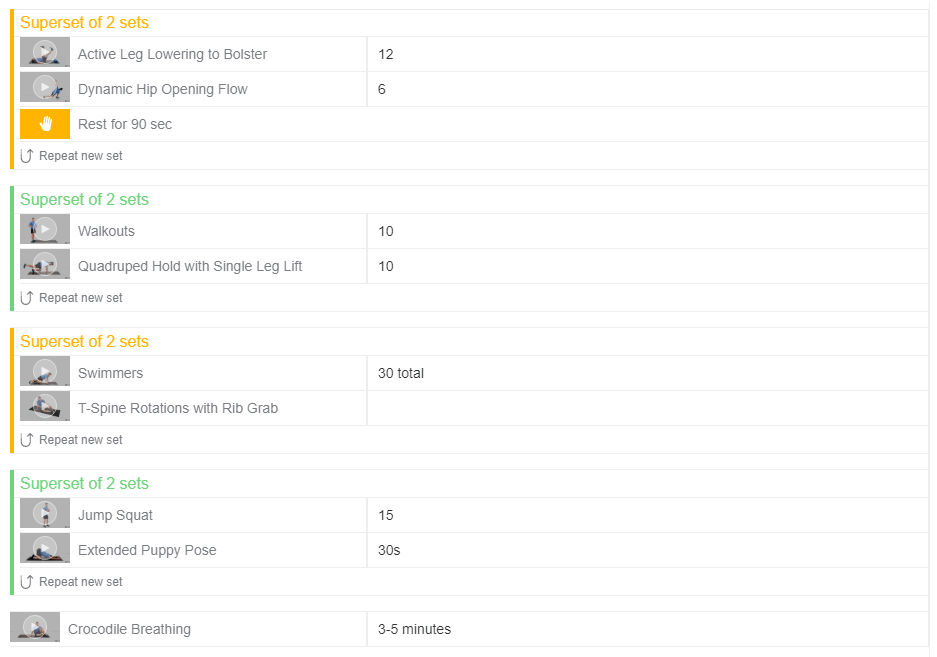Play the Active Leg Lowering to Bolster video

click(x=45, y=53)
